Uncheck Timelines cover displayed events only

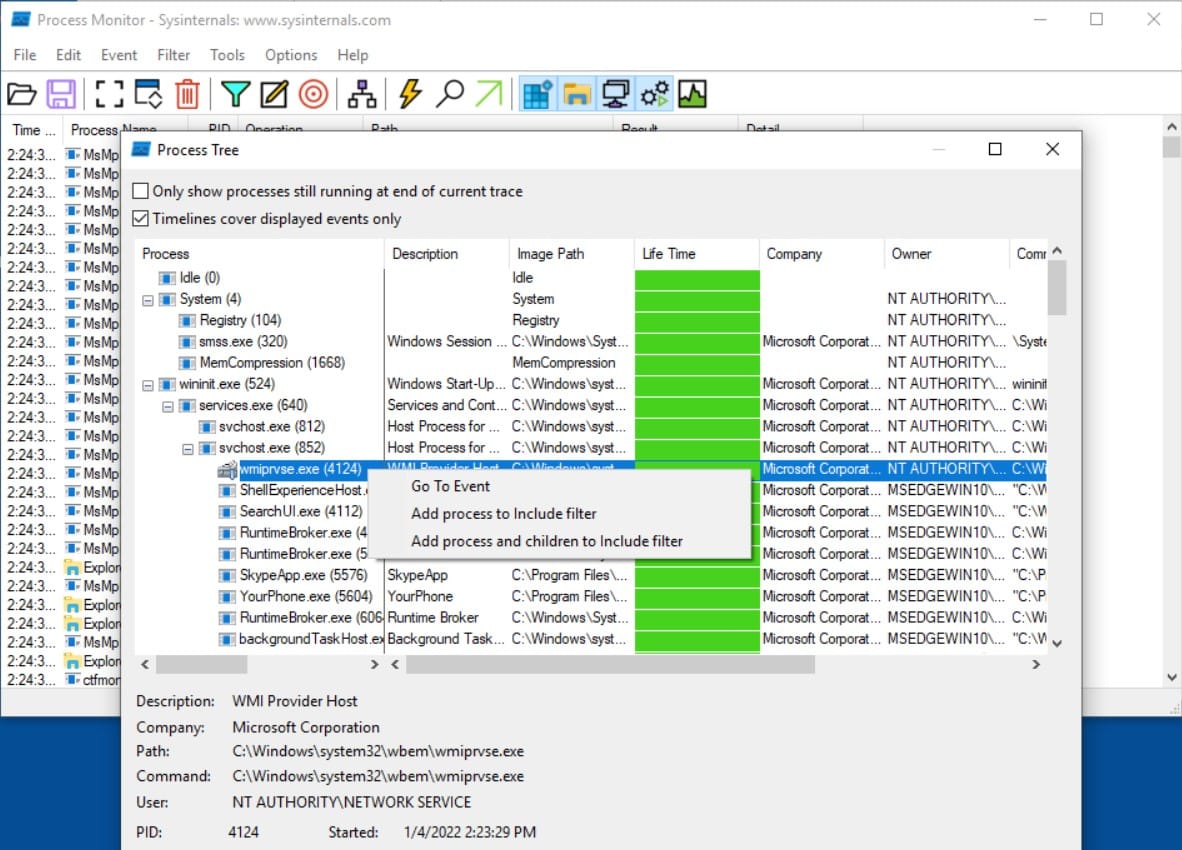coord(140,219)
